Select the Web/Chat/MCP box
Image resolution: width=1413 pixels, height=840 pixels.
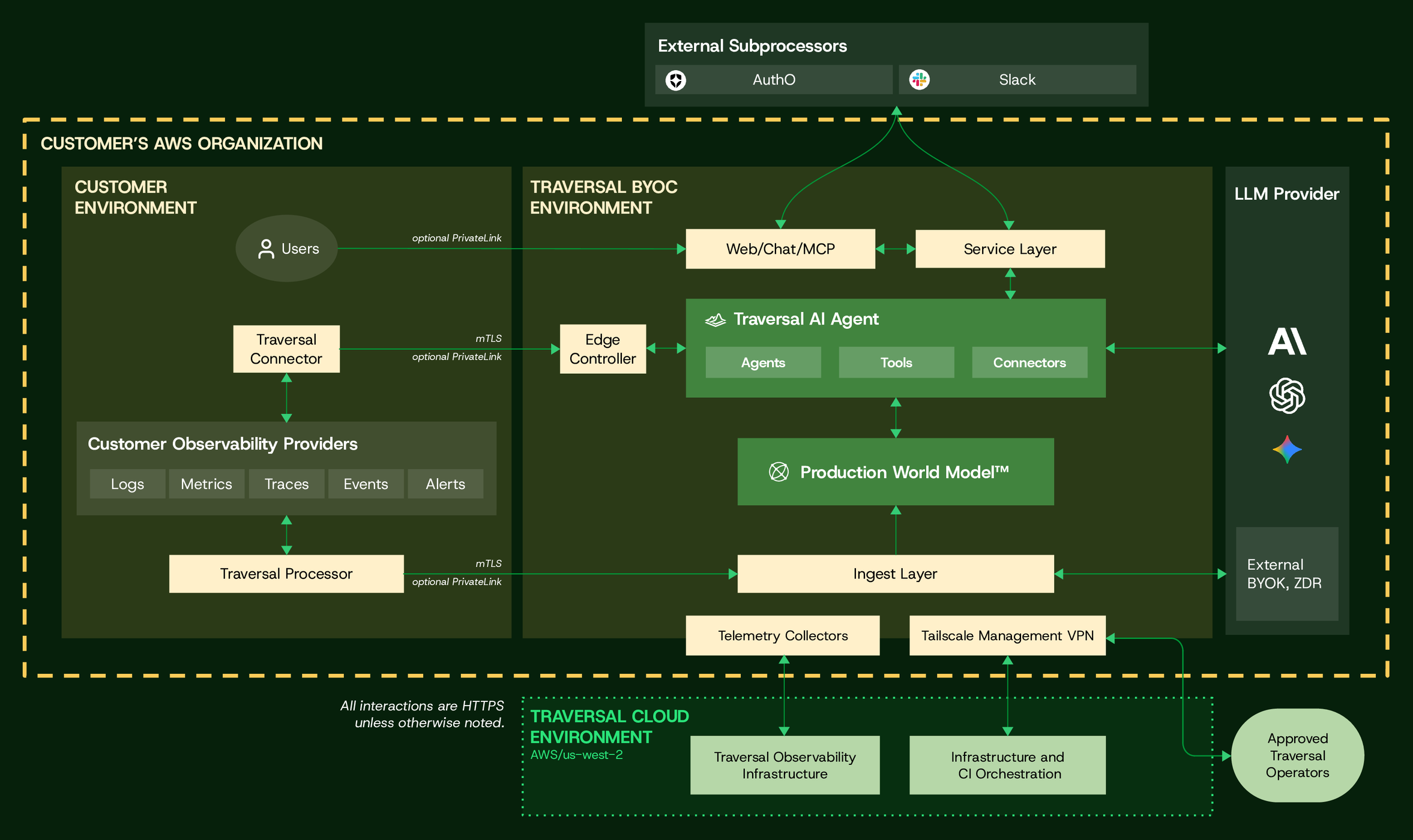(780, 249)
